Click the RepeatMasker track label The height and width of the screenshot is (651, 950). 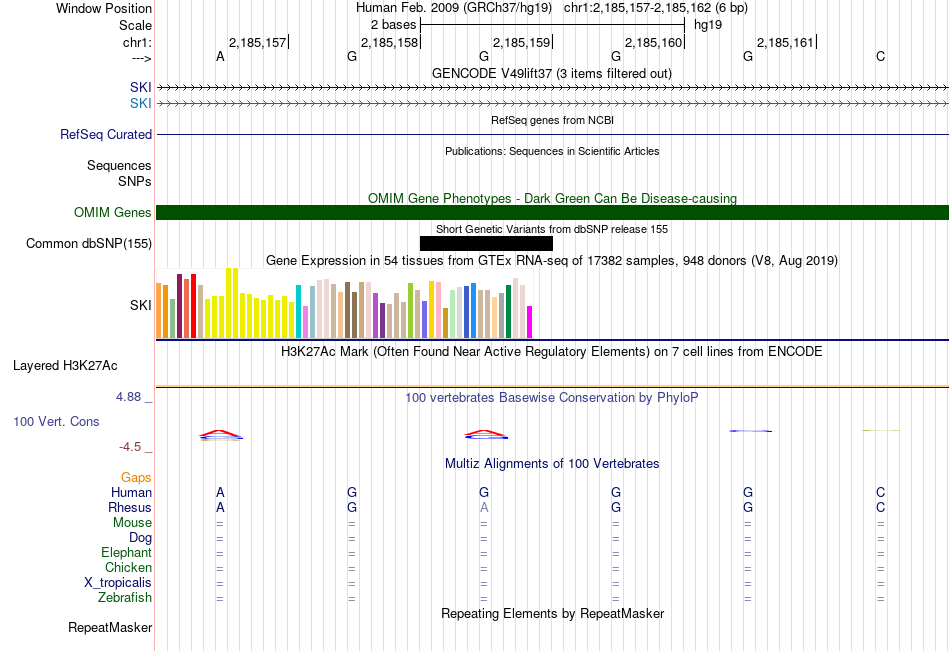coord(110,627)
